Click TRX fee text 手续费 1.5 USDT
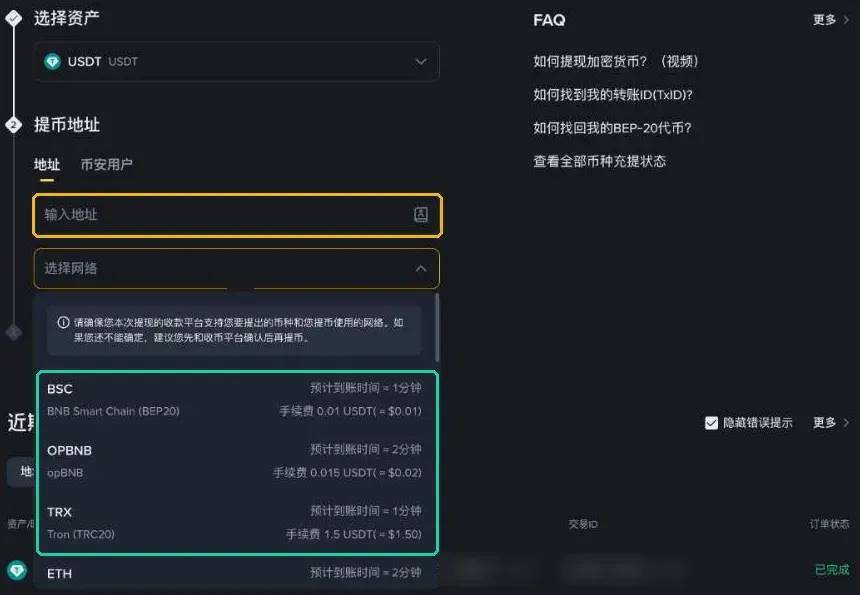860x595 pixels. [x=354, y=534]
